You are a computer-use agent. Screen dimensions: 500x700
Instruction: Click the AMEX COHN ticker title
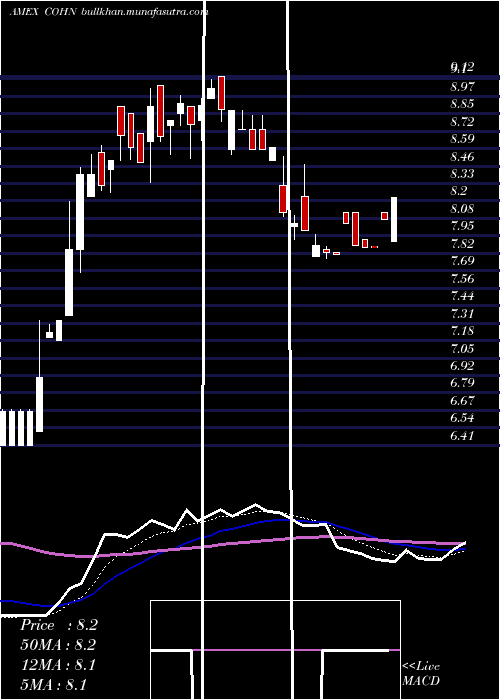point(43,12)
